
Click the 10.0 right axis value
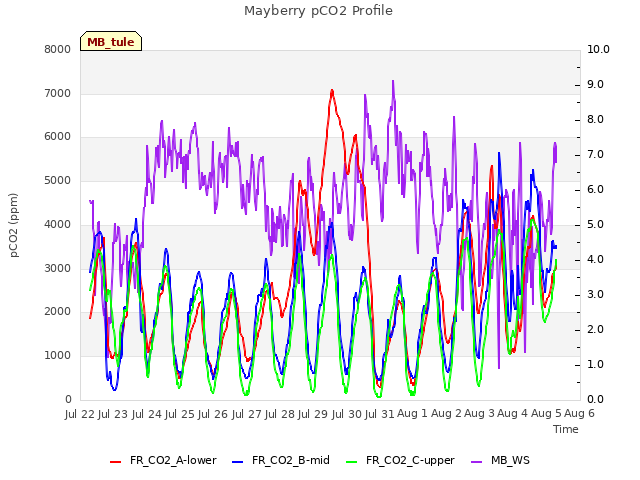(598, 49)
